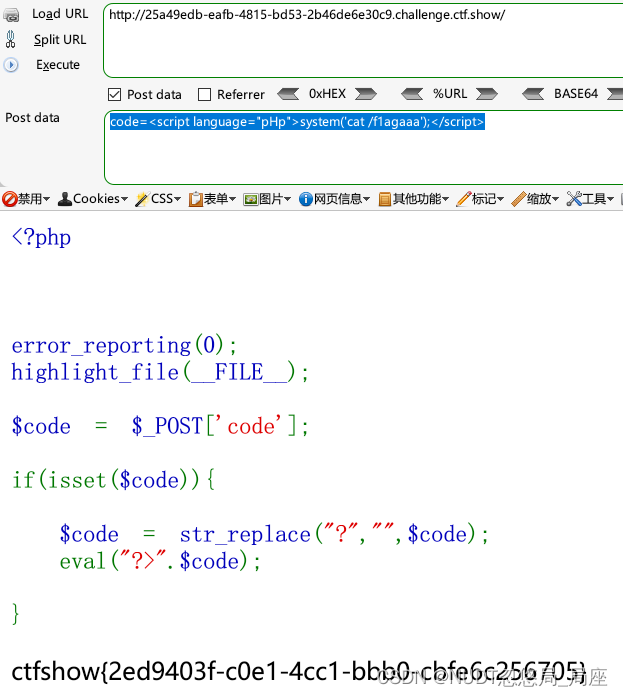
Task: Click the right arrow after 0xHEX
Action: coord(366,94)
